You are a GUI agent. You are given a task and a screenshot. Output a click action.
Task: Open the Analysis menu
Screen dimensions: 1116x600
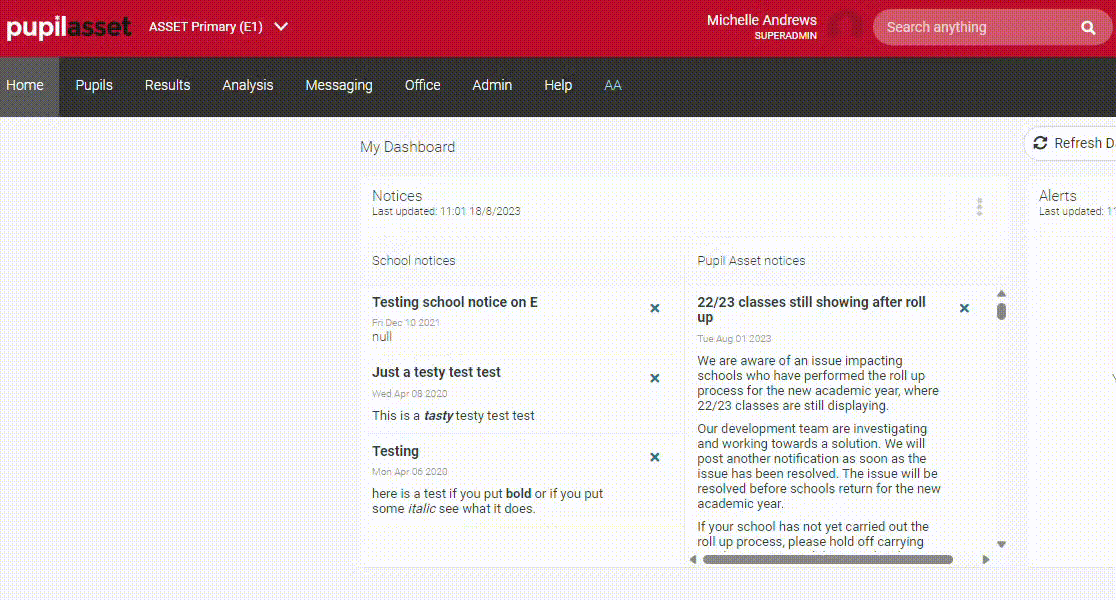tap(248, 86)
